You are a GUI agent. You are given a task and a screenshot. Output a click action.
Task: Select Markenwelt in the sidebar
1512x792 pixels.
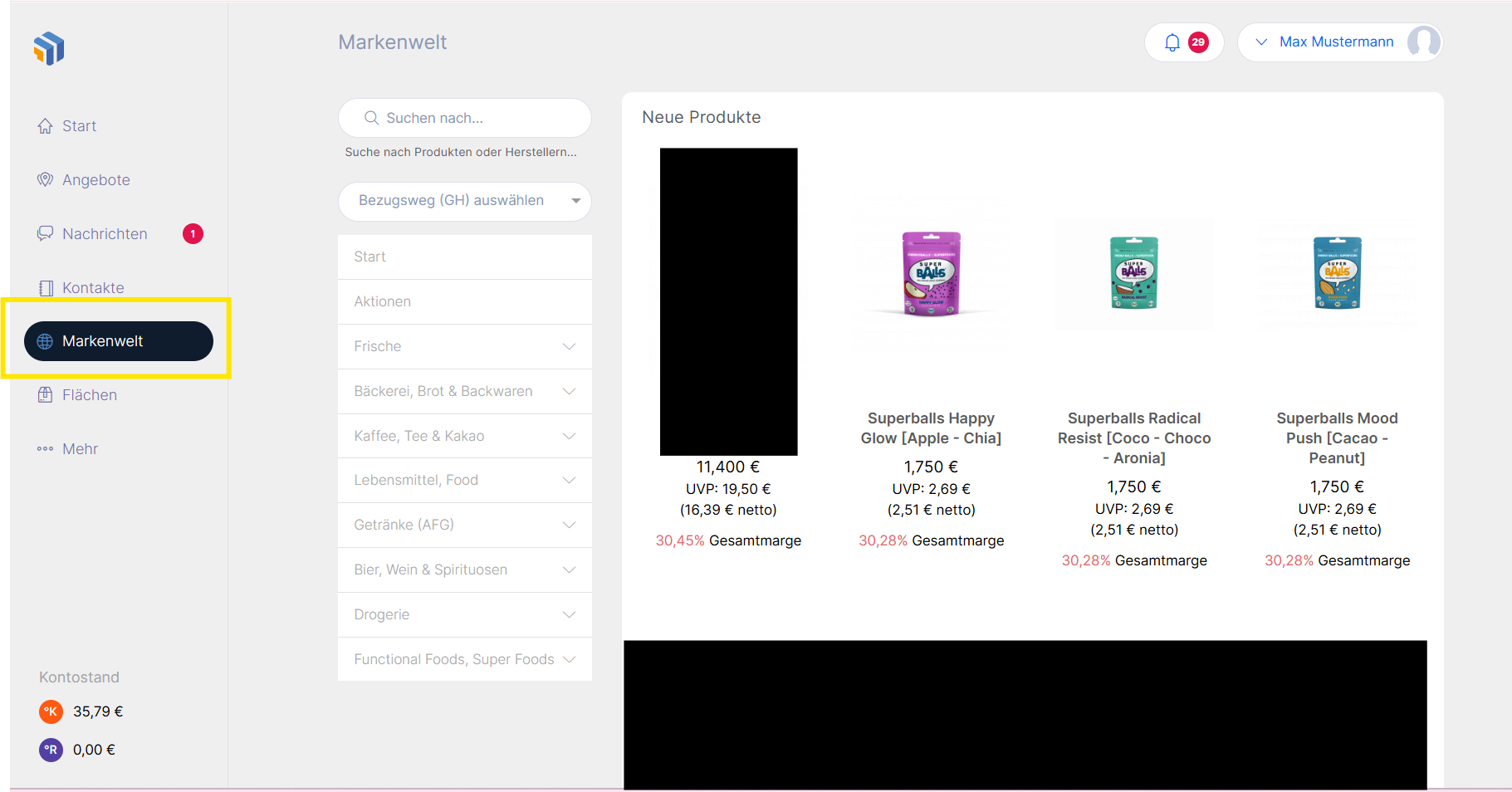pyautogui.click(x=119, y=341)
